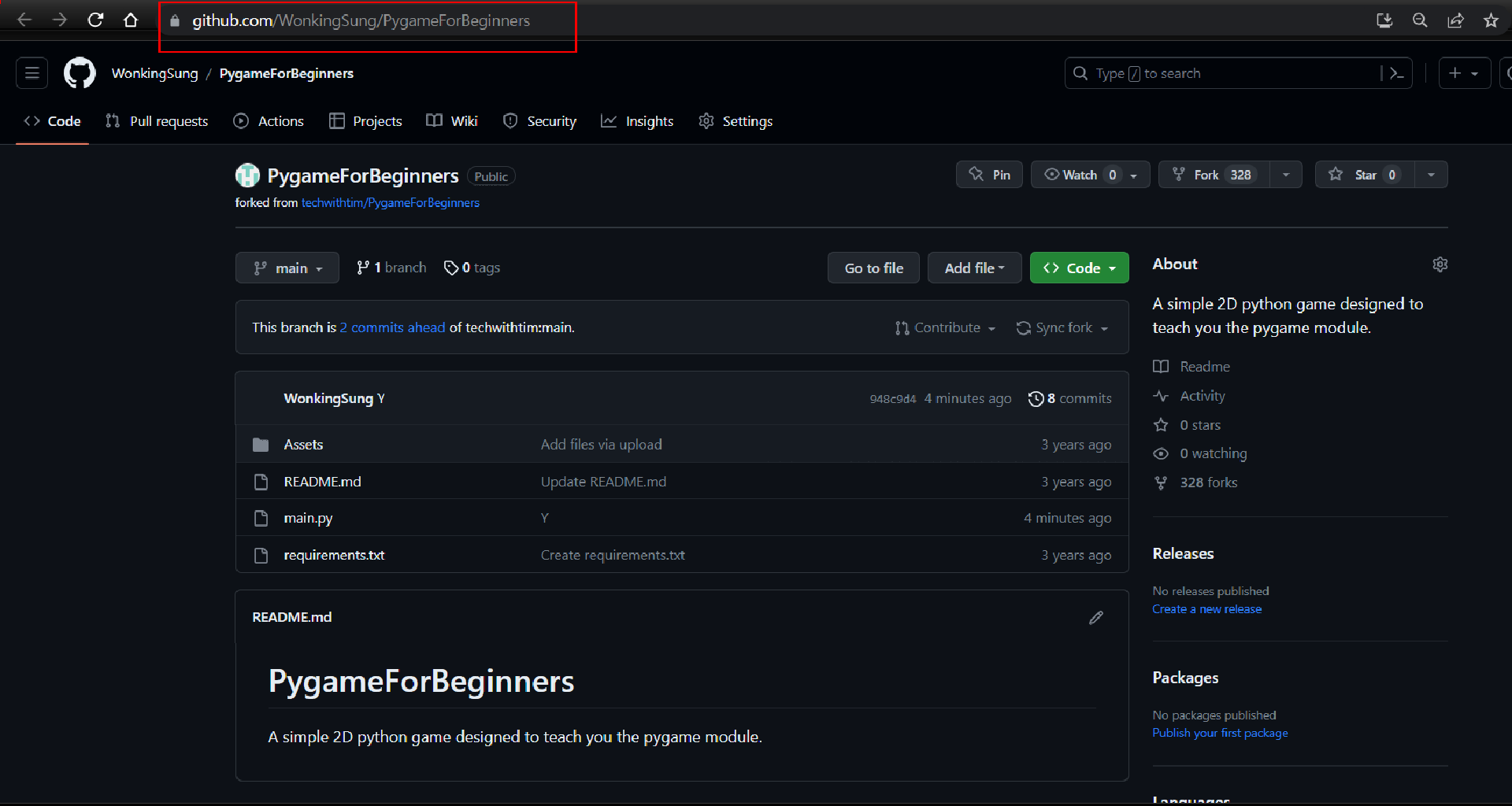
Task: Open repository Settings tab
Action: [736, 121]
